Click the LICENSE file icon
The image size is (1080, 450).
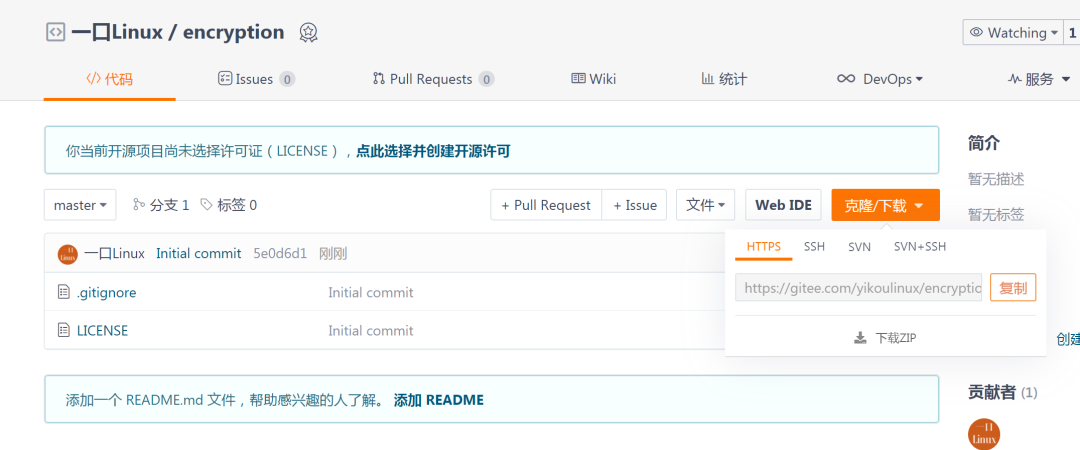[x=64, y=330]
